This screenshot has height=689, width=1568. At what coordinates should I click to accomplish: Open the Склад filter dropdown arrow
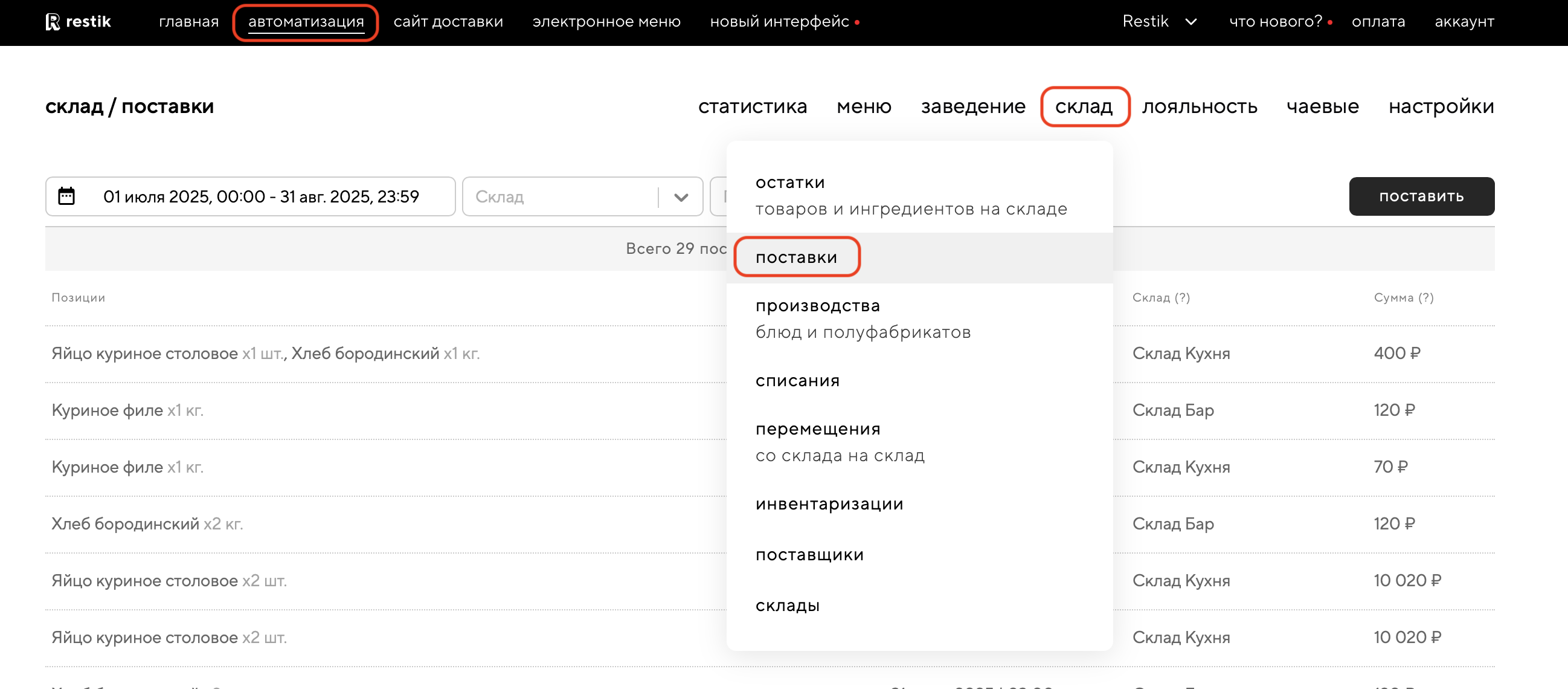681,197
